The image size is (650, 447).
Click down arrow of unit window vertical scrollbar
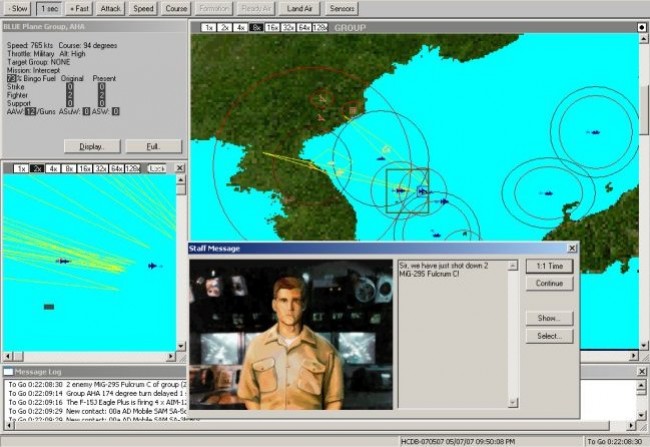point(181,346)
